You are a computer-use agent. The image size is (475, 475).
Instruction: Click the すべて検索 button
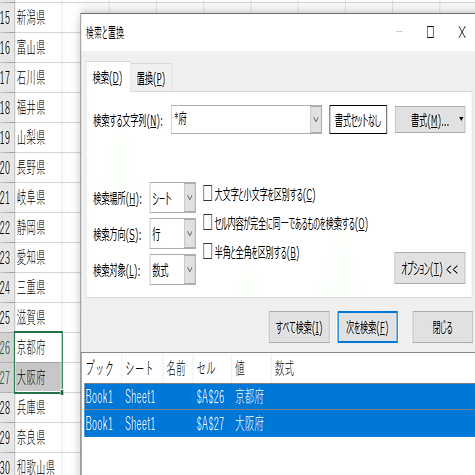coord(299,327)
